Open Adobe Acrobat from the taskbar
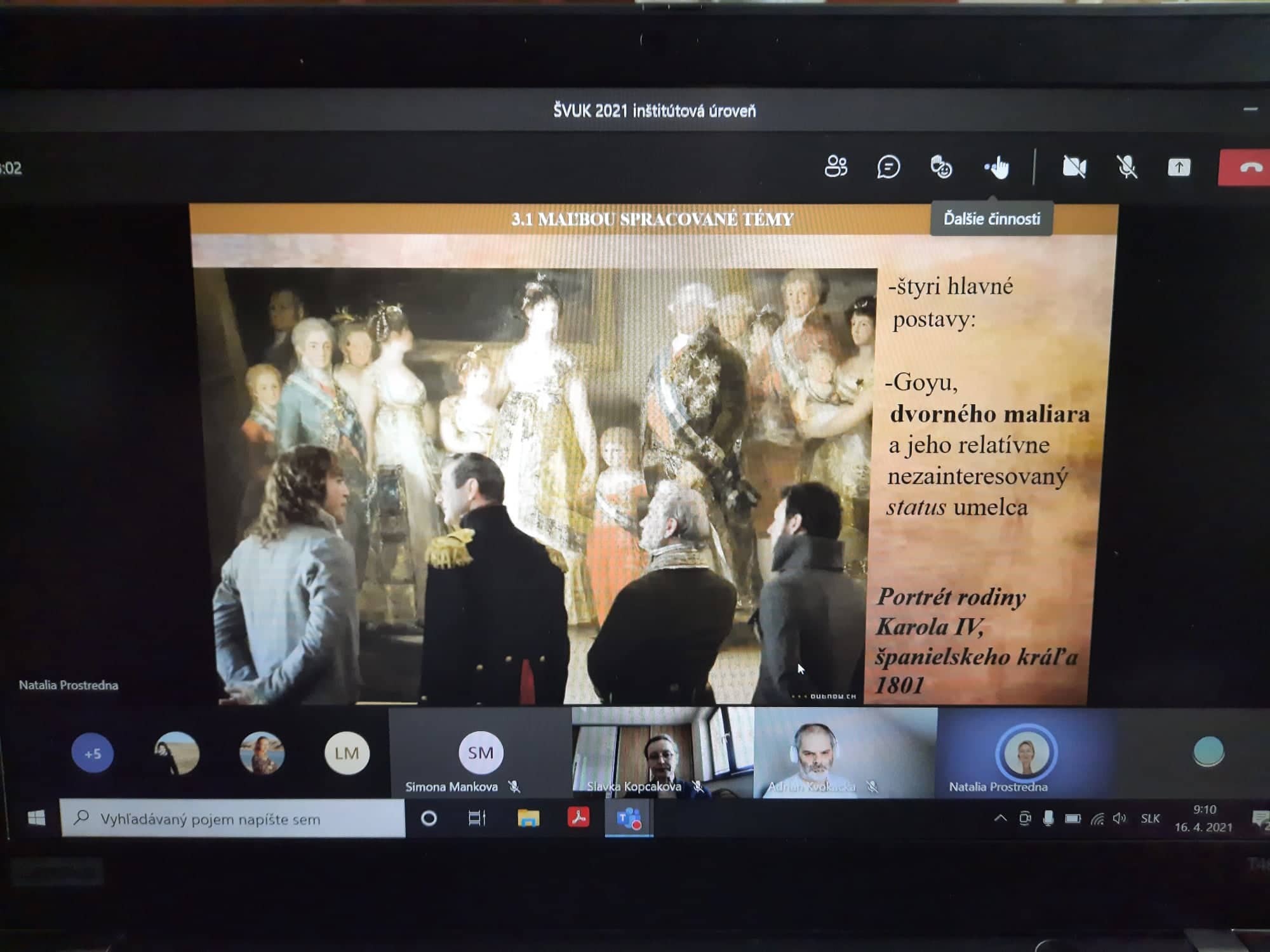The image size is (1270, 952). 578,817
